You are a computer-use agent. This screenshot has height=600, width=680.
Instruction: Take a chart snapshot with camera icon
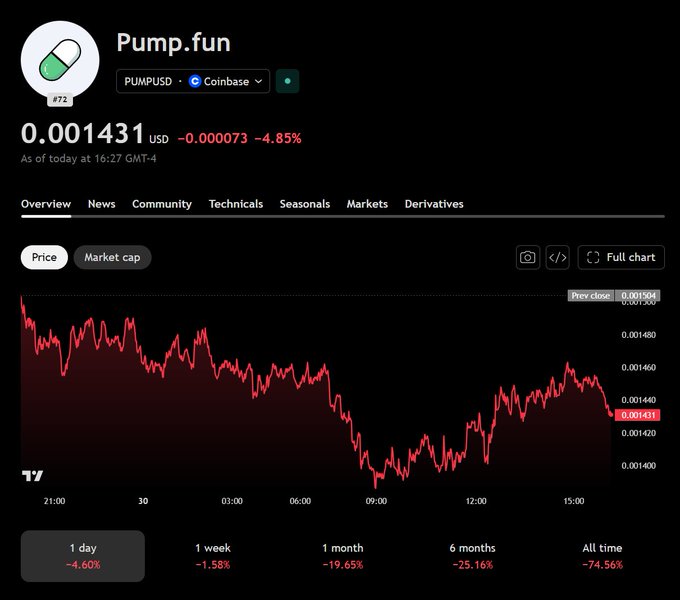tap(528, 258)
